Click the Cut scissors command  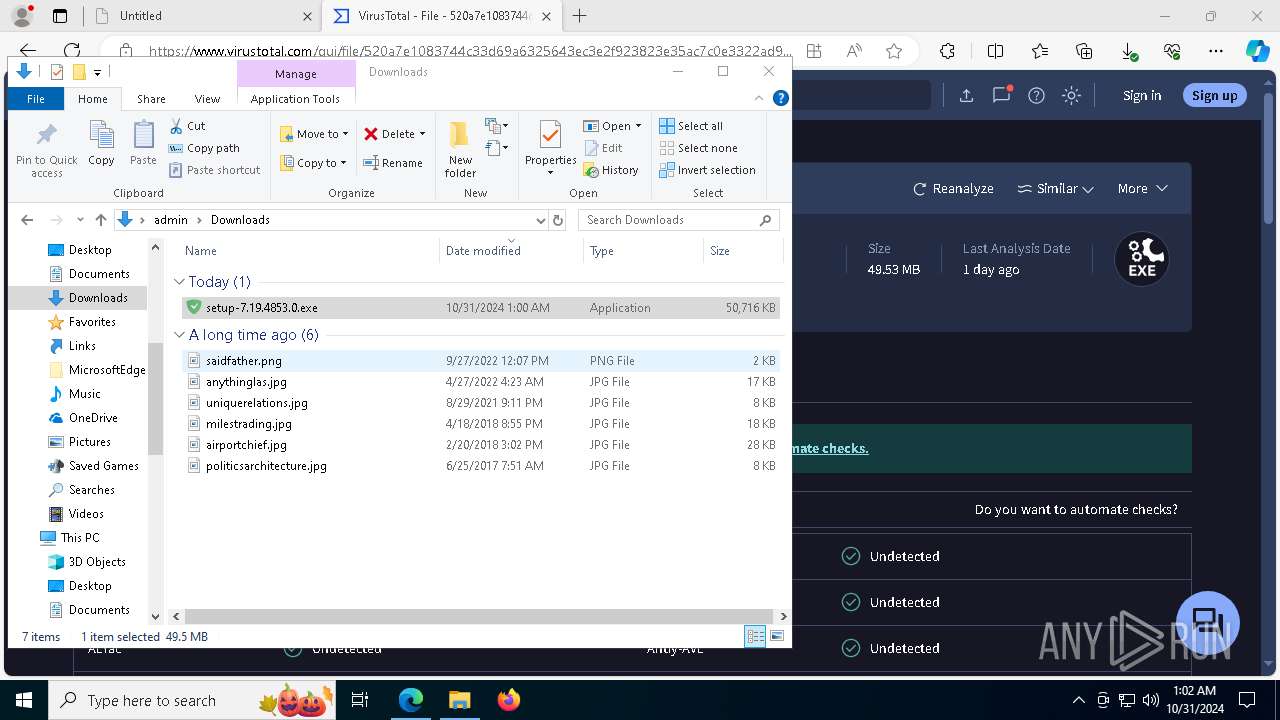188,126
